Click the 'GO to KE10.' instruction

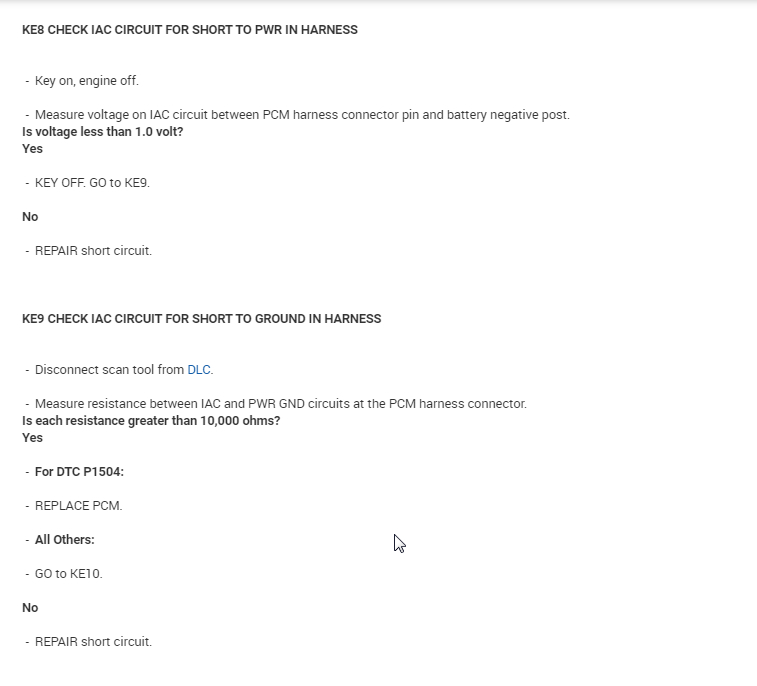[68, 574]
